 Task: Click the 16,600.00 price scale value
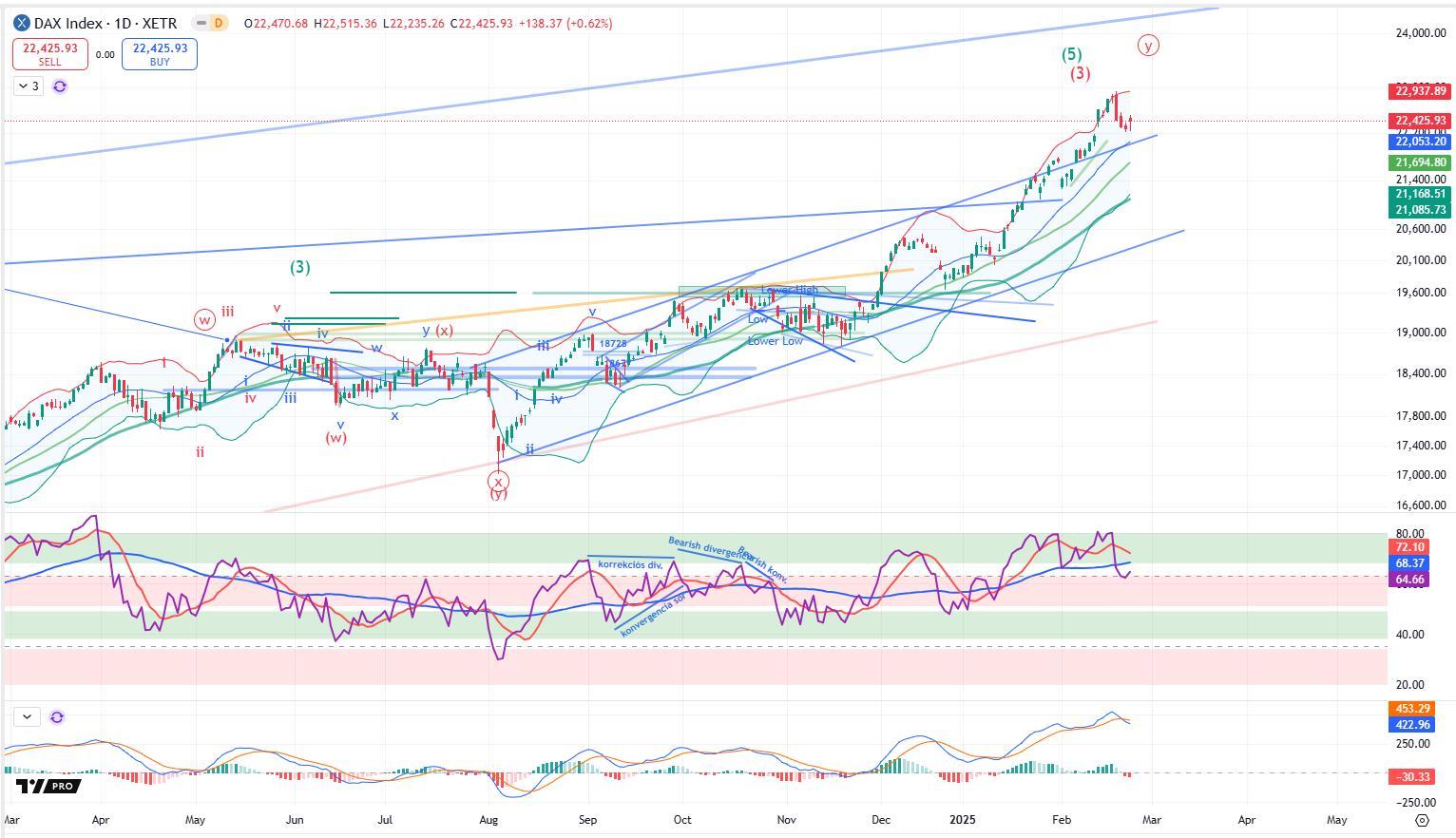click(1421, 505)
